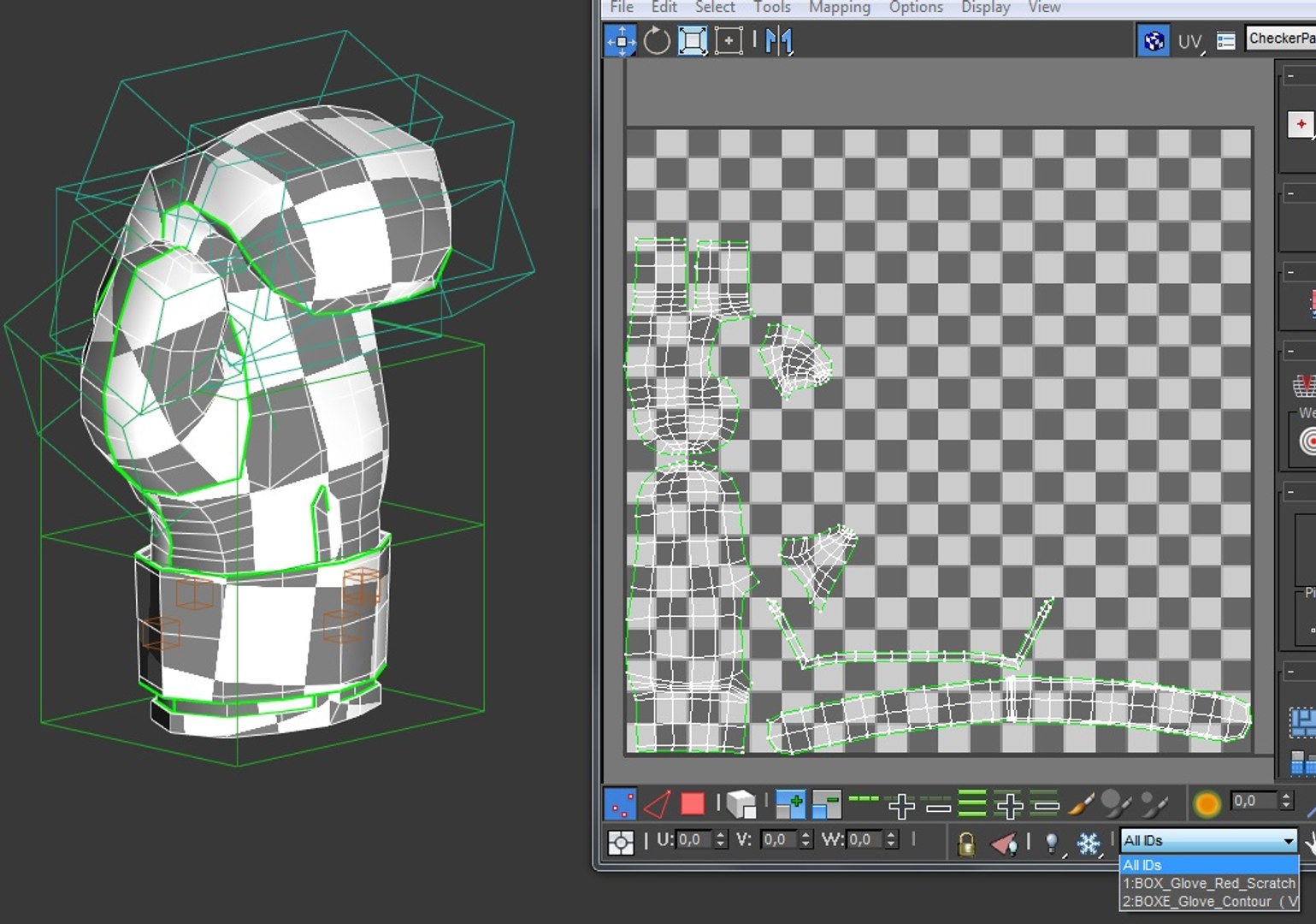
Task: Click the Target Weld bullseye icon
Action: (x=1307, y=441)
